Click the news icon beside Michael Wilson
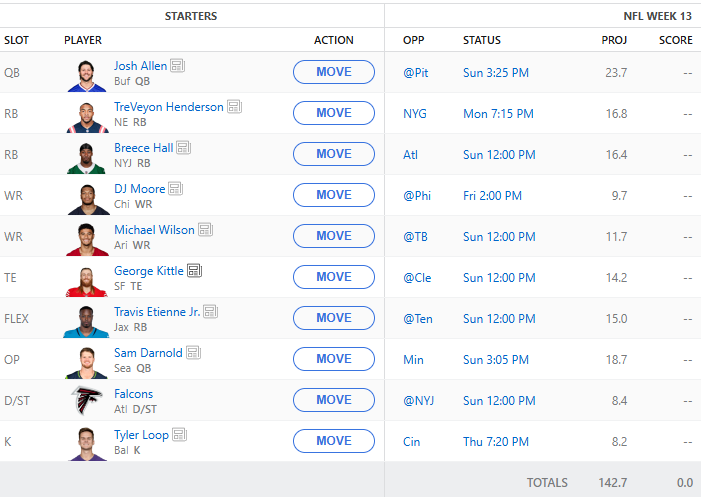Screen dimensions: 701x497 point(205,230)
